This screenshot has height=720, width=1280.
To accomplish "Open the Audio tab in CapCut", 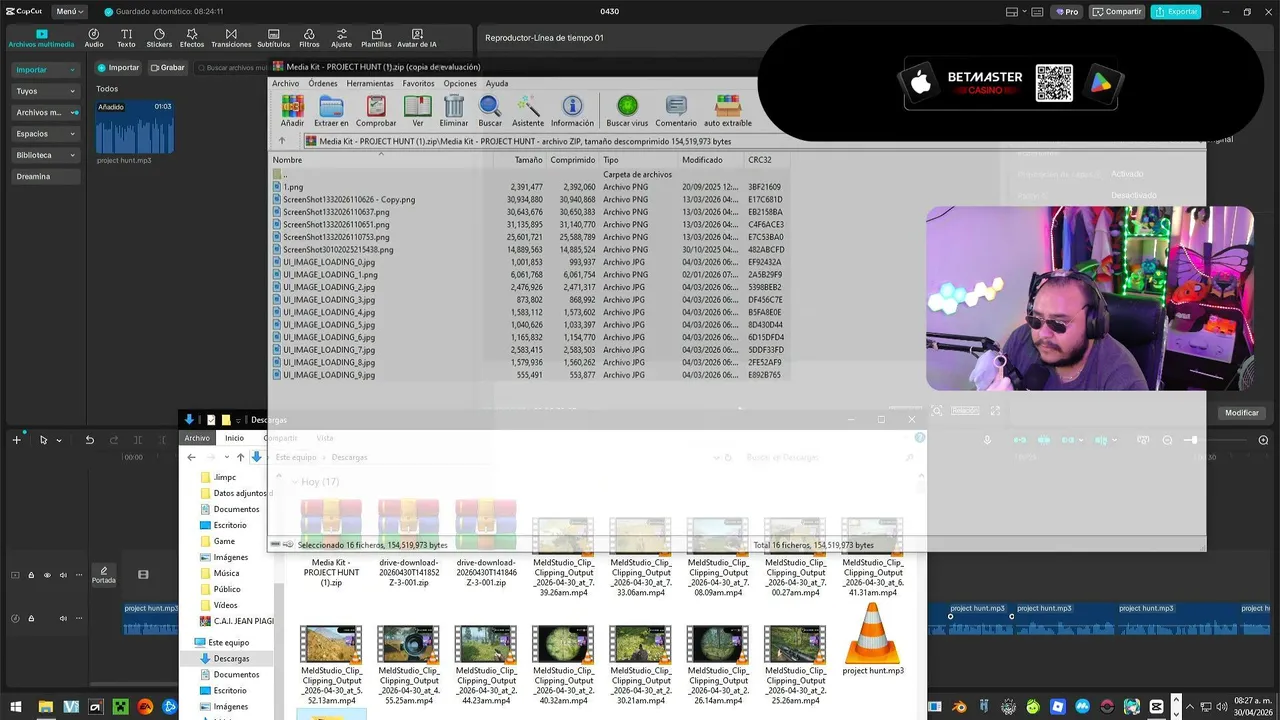I will tap(94, 38).
